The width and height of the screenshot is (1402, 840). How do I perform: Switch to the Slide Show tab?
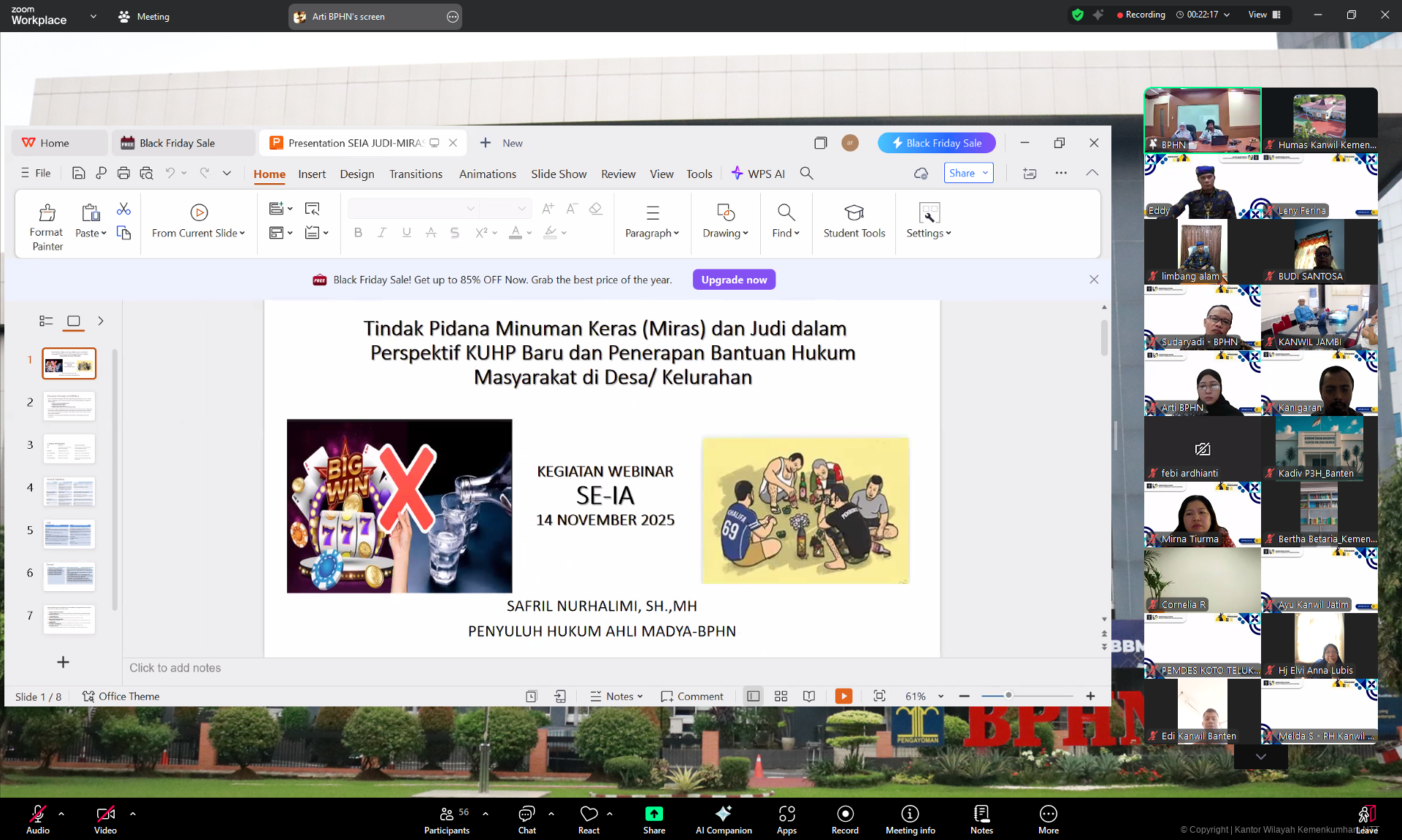[x=558, y=174]
